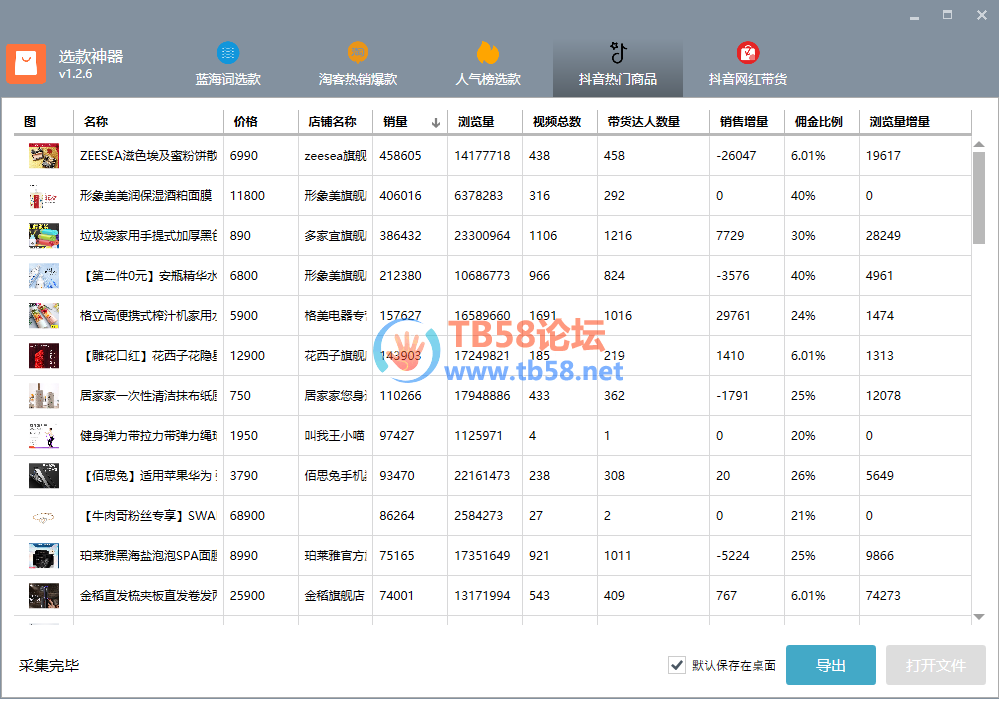Open the 格立高便携式榨汁机 thumbnail
This screenshot has width=999, height=701.
coord(44,315)
